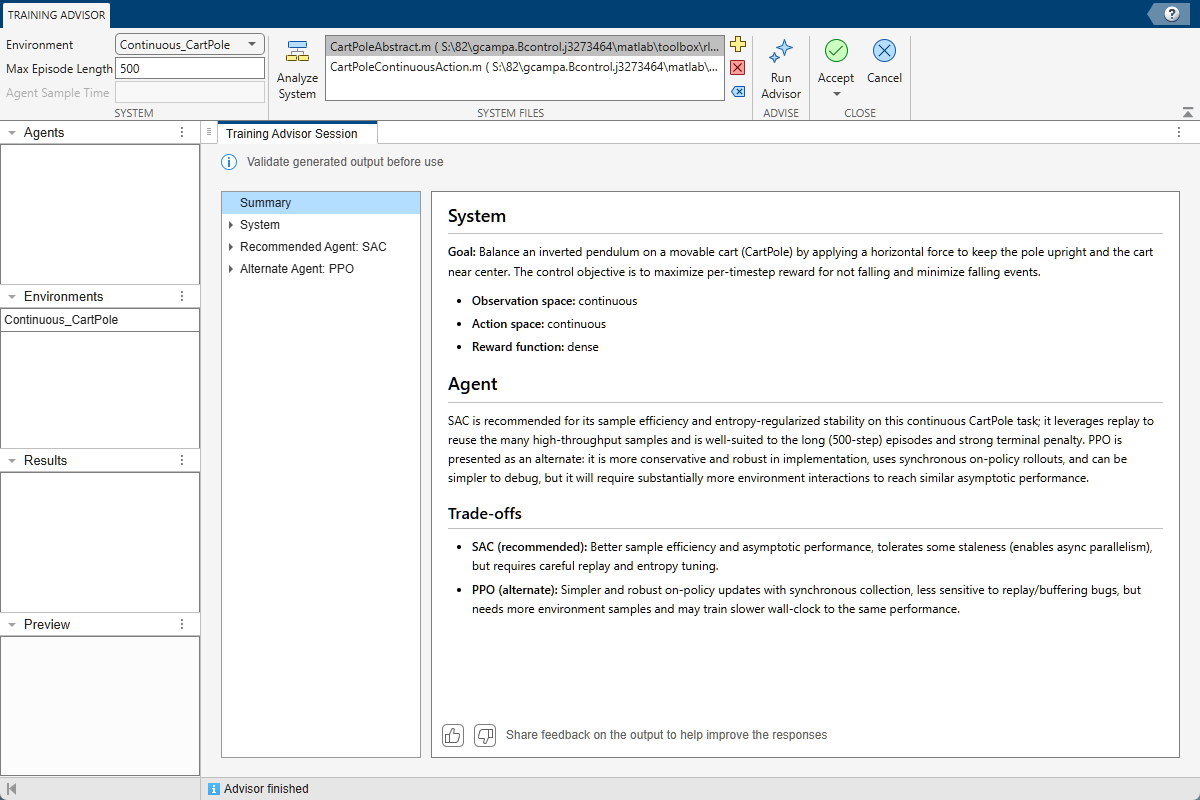Open the Accept dropdown arrow
This screenshot has height=800, width=1200.
[836, 95]
